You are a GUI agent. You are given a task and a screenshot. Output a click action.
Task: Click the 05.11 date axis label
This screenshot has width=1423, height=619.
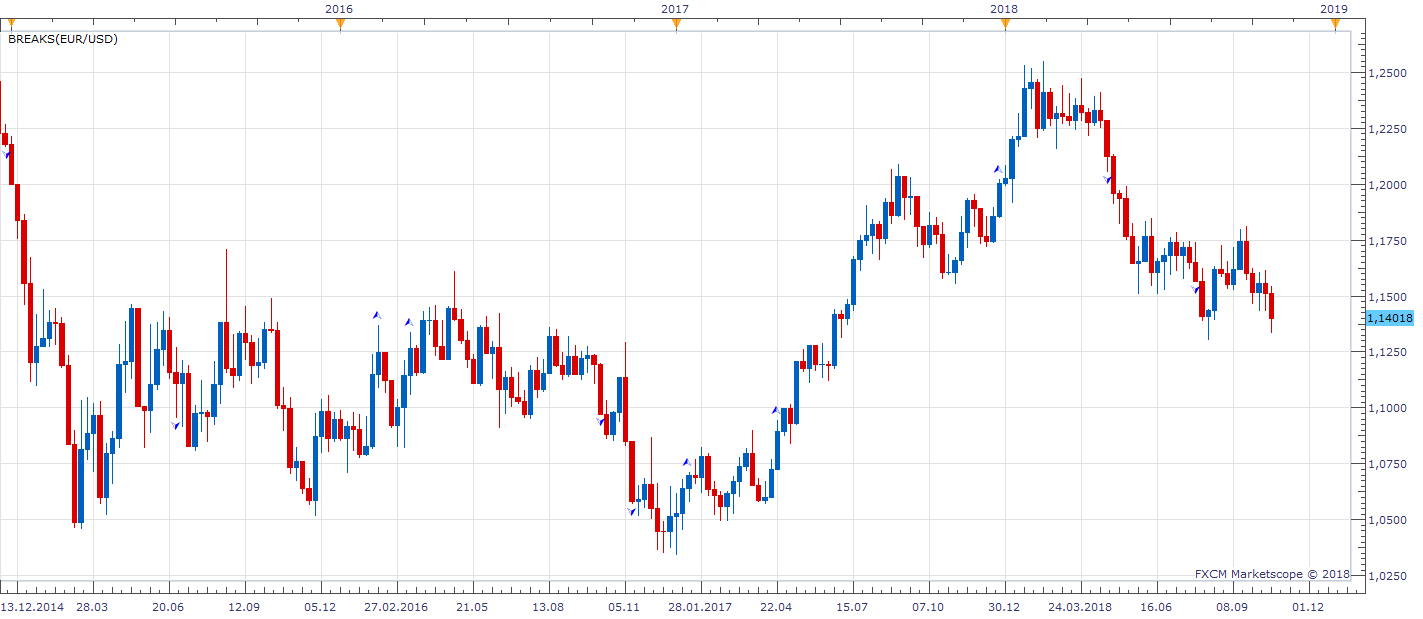(624, 607)
